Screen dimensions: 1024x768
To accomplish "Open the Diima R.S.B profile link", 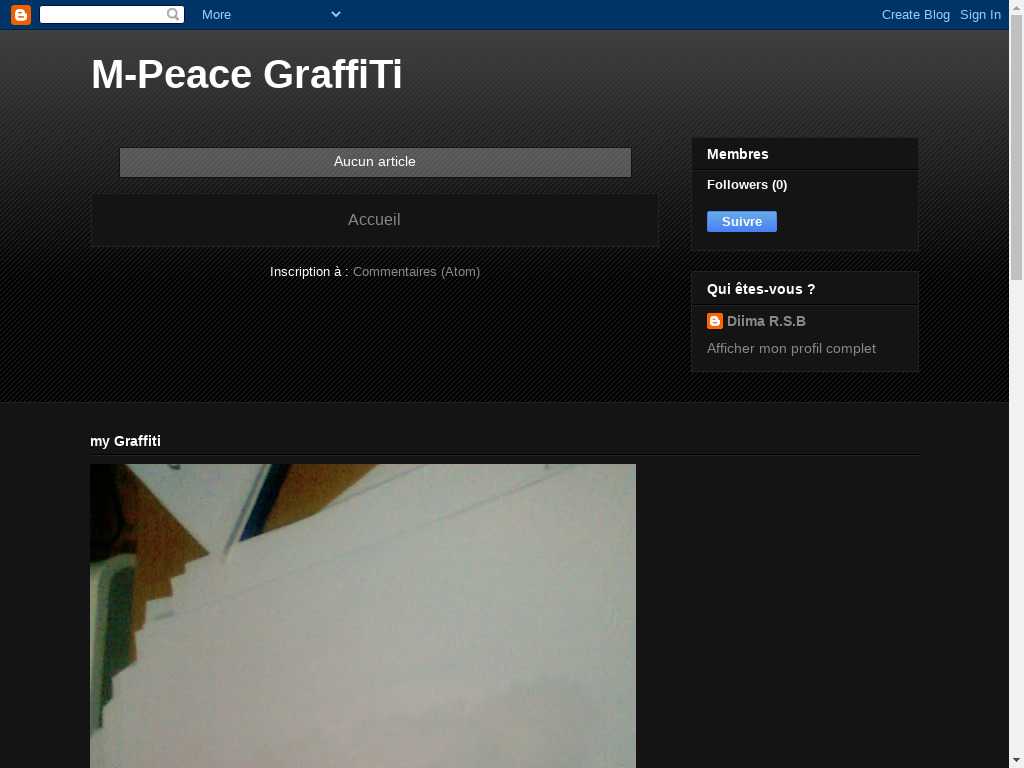I will [766, 321].
